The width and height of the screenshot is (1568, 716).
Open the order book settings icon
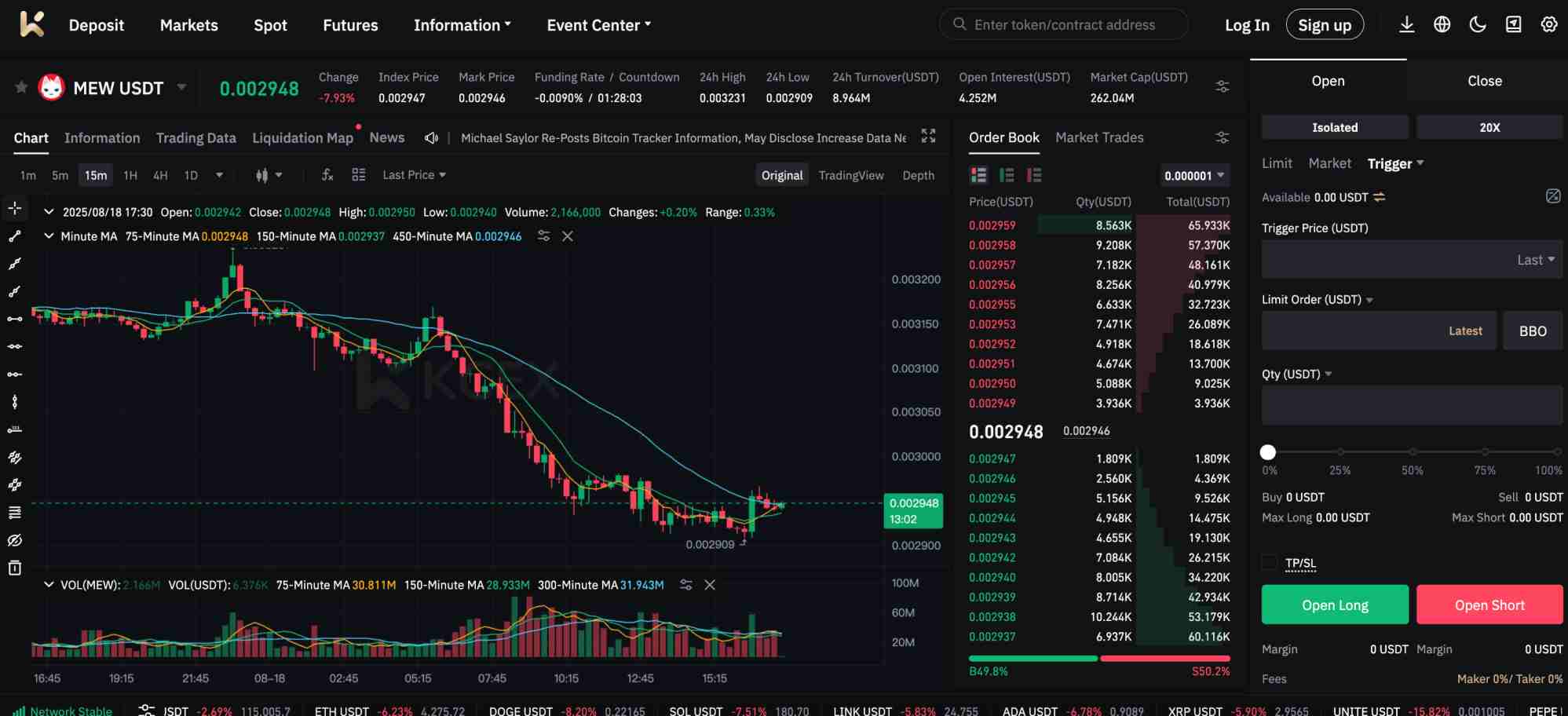coord(1222,137)
